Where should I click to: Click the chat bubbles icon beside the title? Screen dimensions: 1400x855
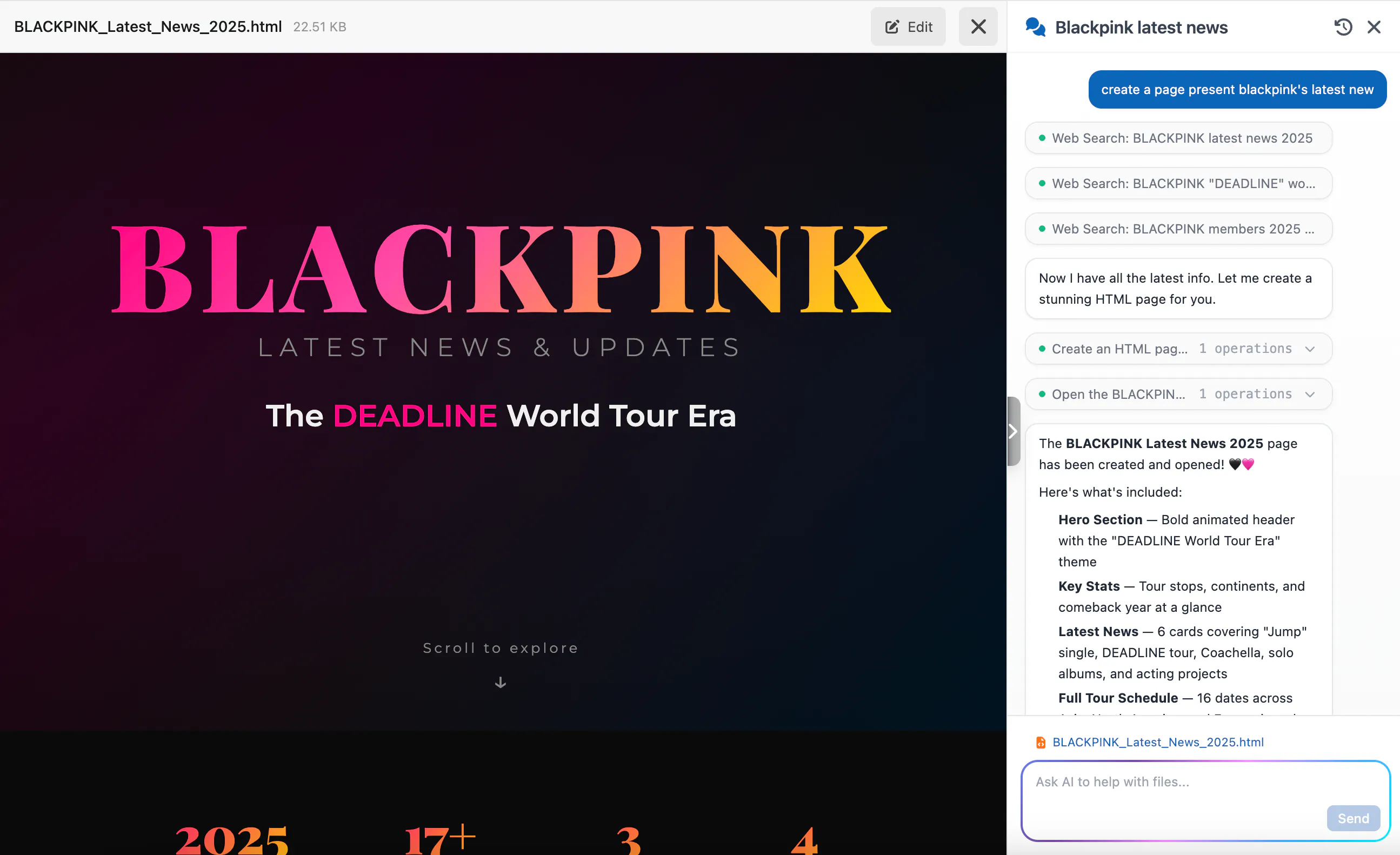click(x=1035, y=26)
